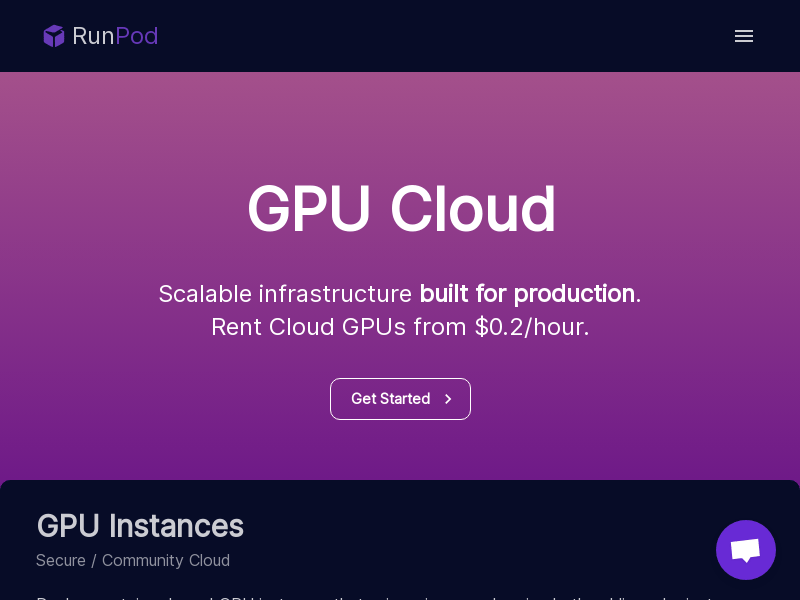The height and width of the screenshot is (600, 800).
Task: Click "Community Cloud" subtitle text
Action: click(x=166, y=560)
